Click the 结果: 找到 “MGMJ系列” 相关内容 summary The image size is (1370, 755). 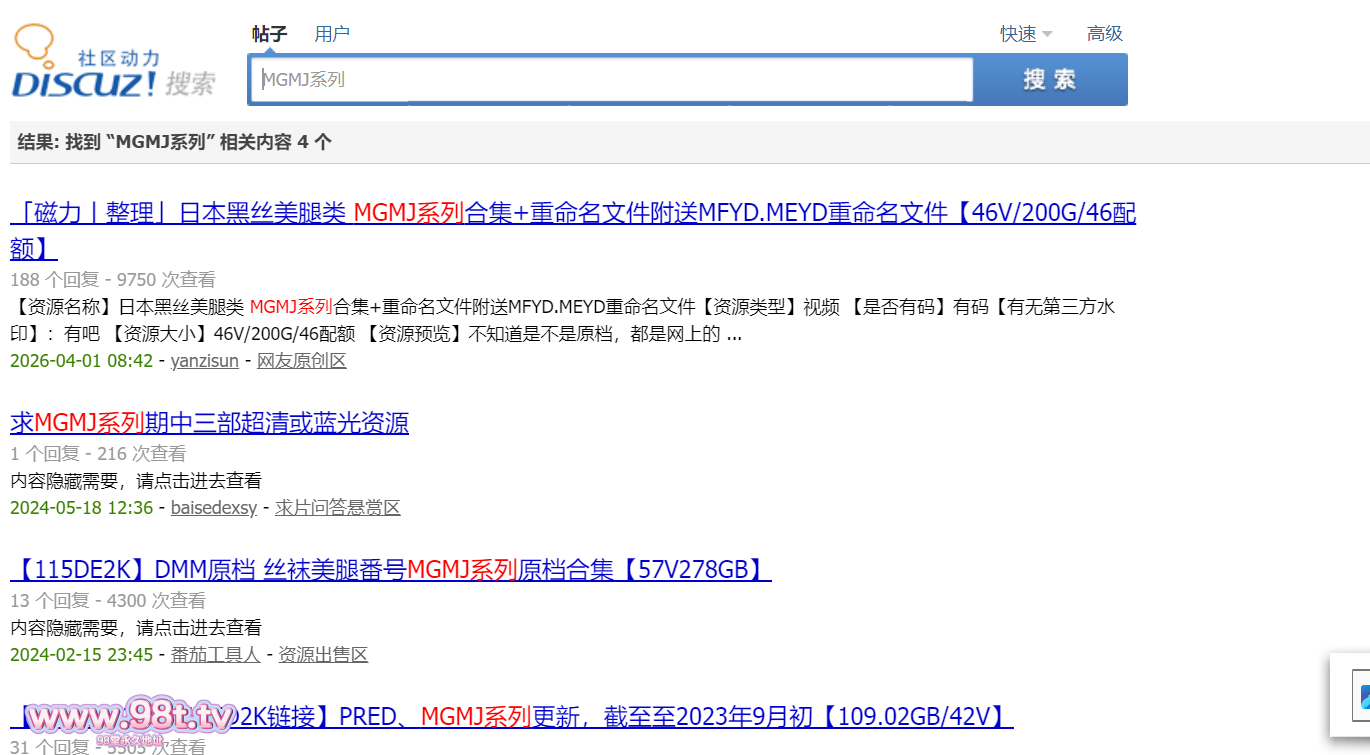click(x=175, y=142)
